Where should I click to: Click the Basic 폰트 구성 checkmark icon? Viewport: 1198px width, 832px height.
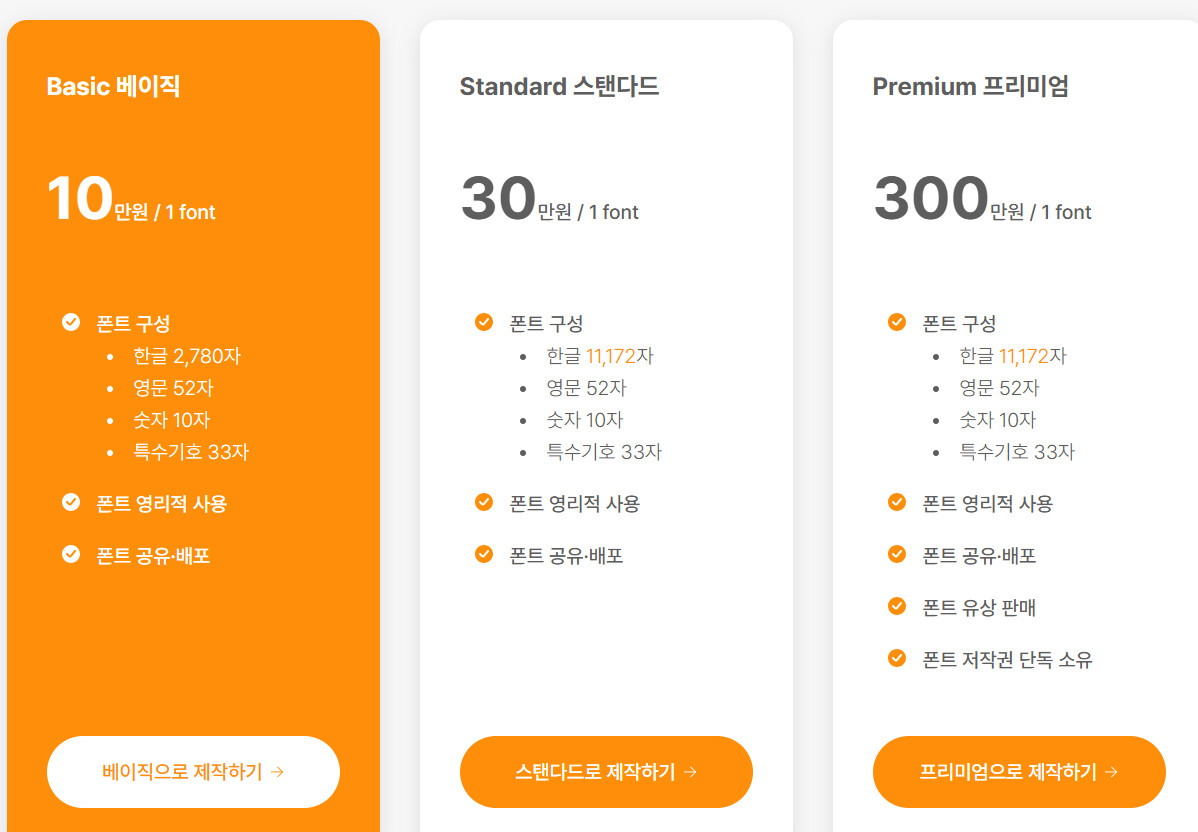click(x=71, y=322)
